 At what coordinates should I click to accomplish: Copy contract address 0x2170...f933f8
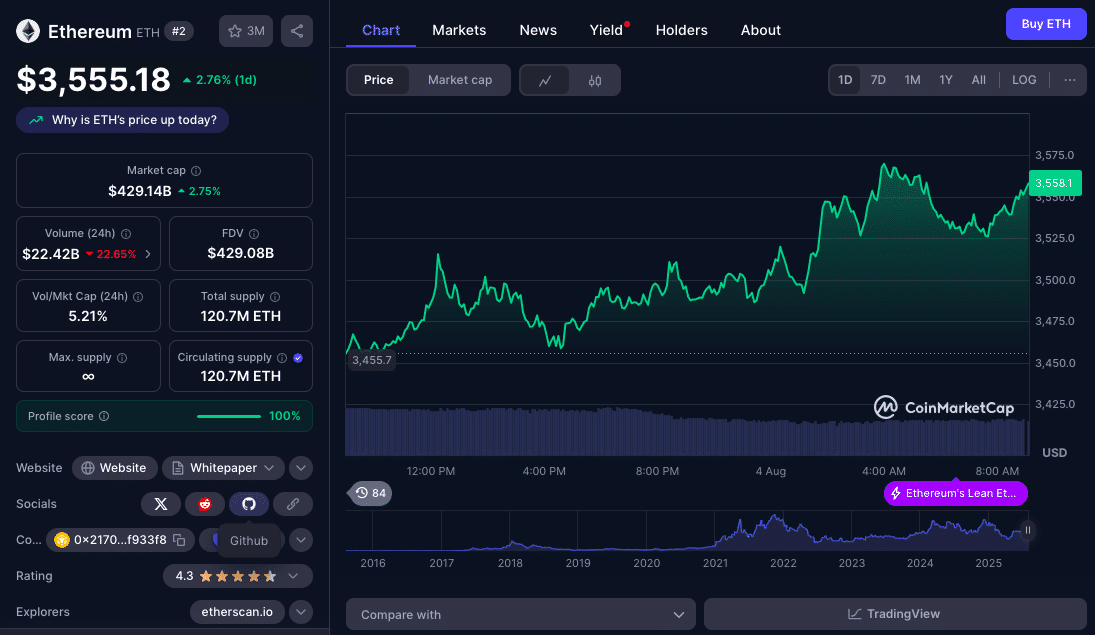(179, 540)
